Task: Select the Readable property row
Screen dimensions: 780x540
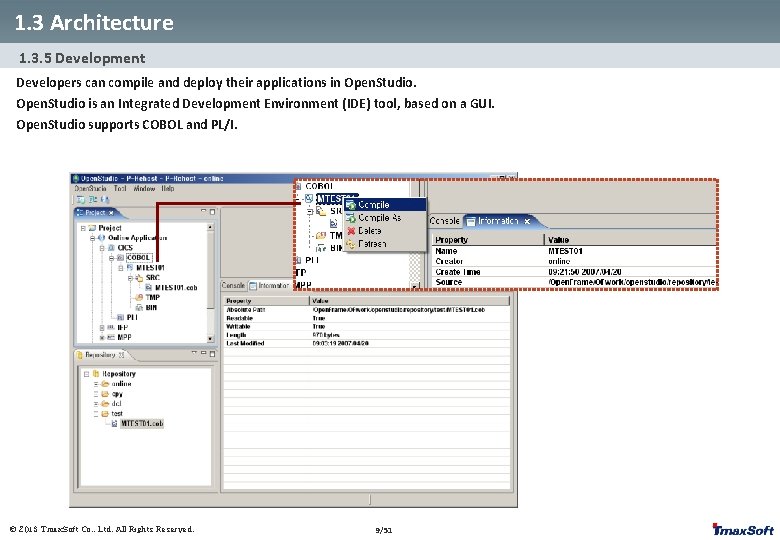Action: click(367, 318)
